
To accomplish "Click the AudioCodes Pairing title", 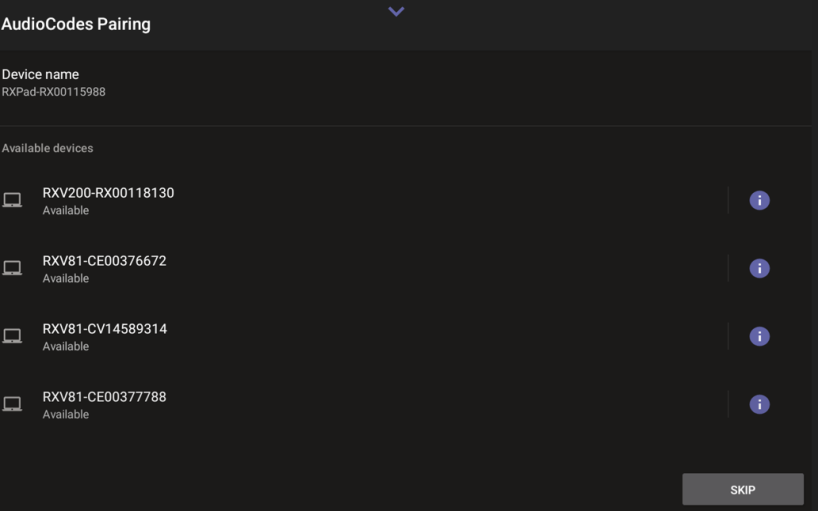I will point(76,24).
